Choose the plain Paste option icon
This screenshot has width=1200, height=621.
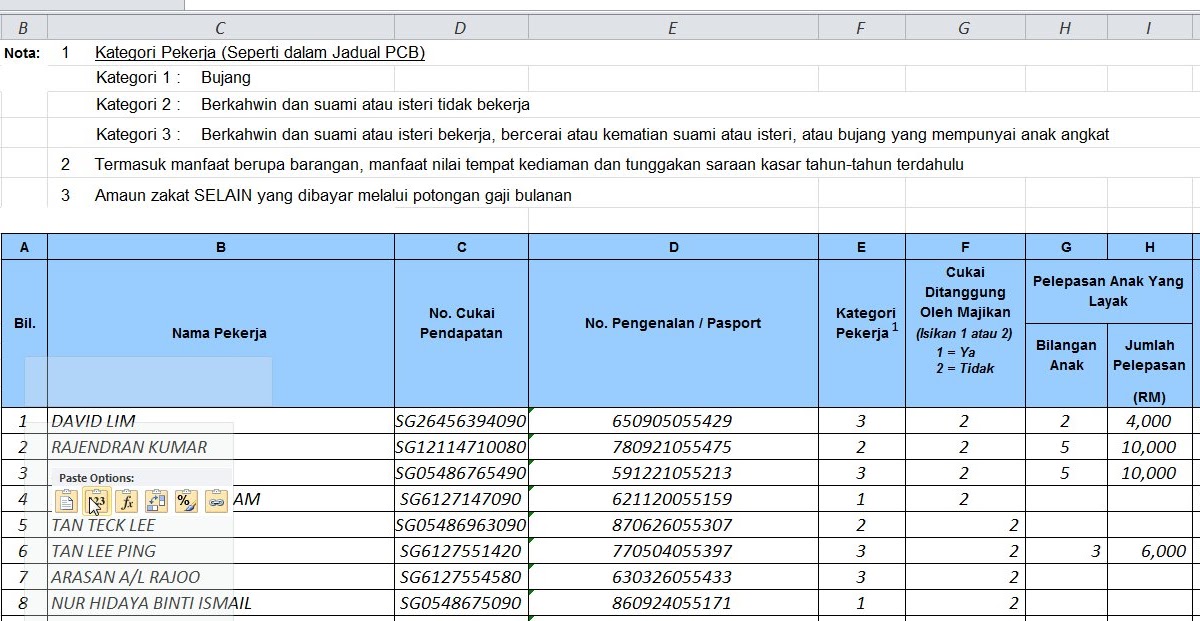pos(67,501)
